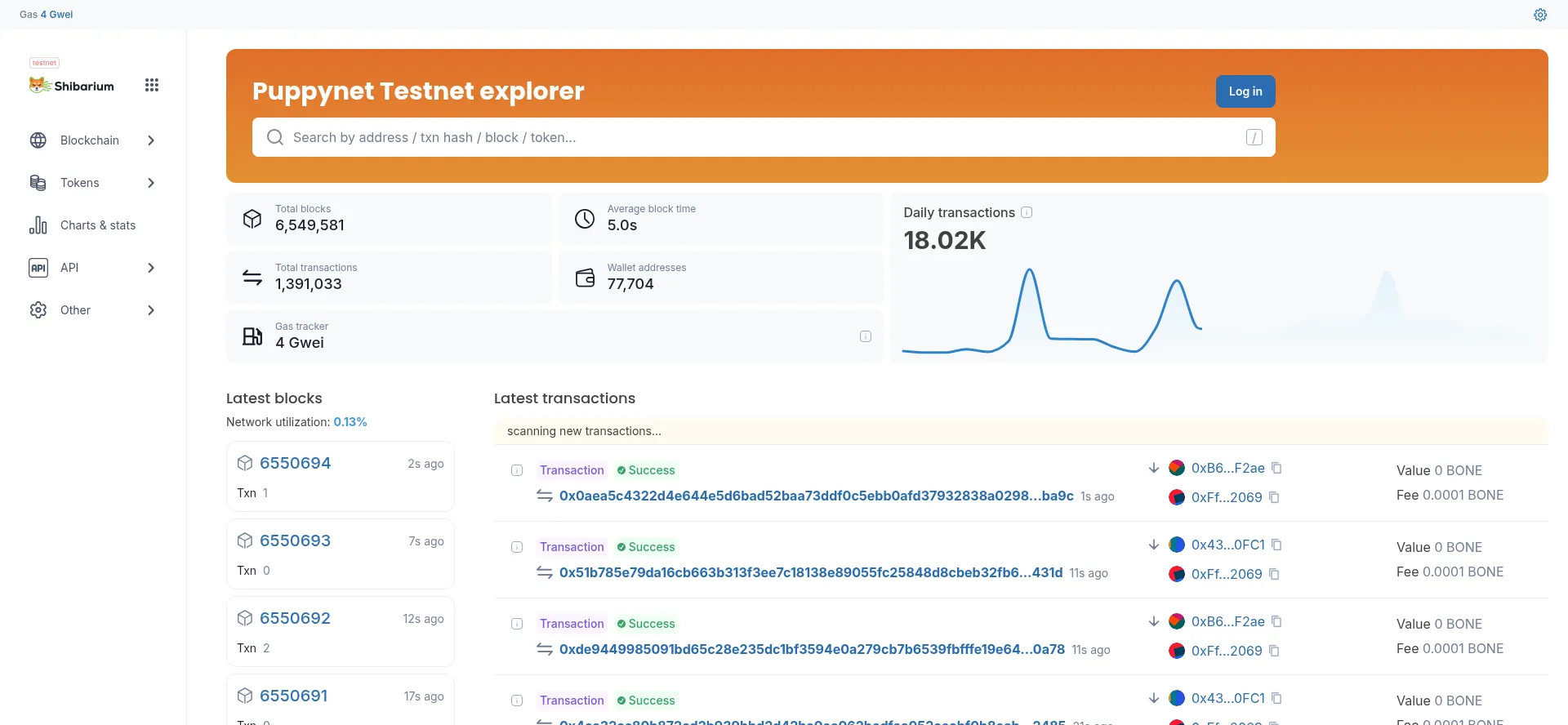This screenshot has width=1568, height=725.
Task: Open address 0x43...0FC1 in second transaction
Action: (1228, 545)
